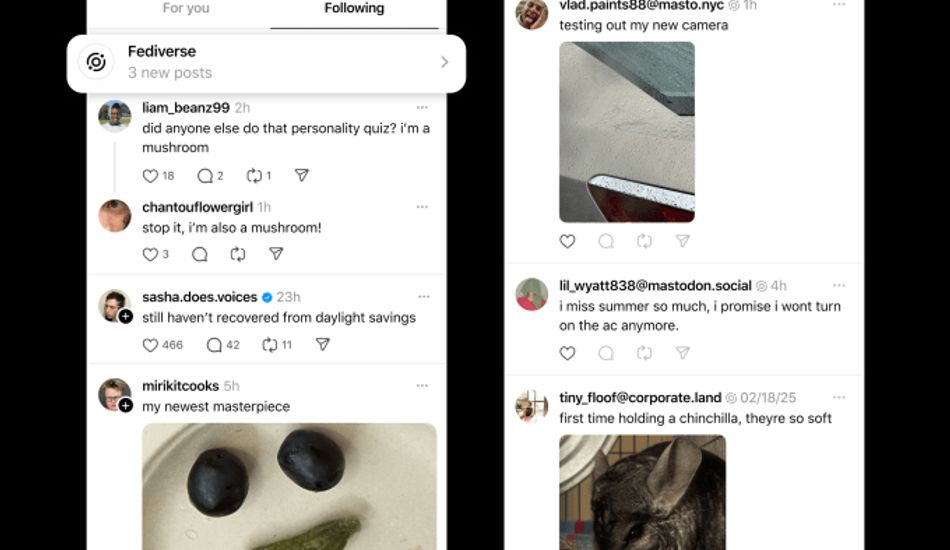Open more options for tiny_floof's post
This screenshot has height=550, width=950.
pos(839,397)
